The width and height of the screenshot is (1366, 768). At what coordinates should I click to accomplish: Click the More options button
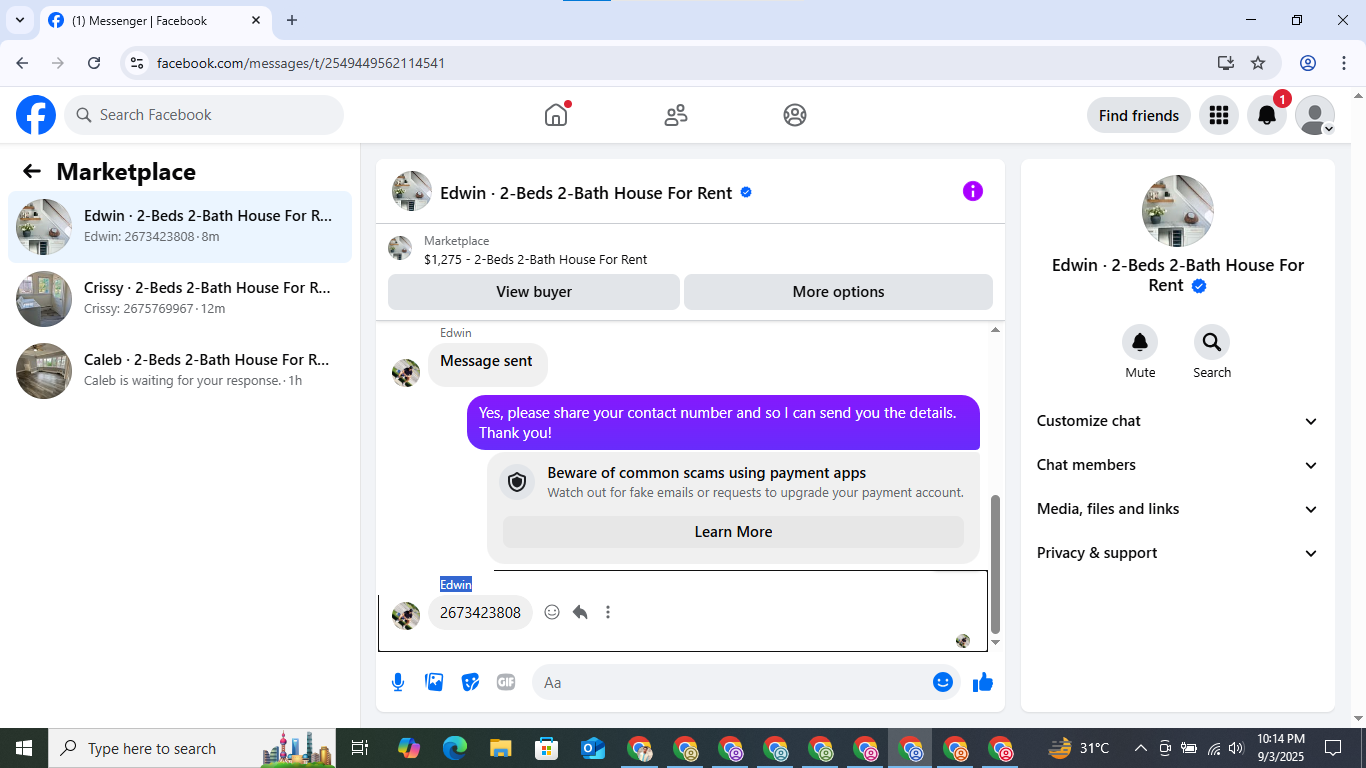pos(838,292)
